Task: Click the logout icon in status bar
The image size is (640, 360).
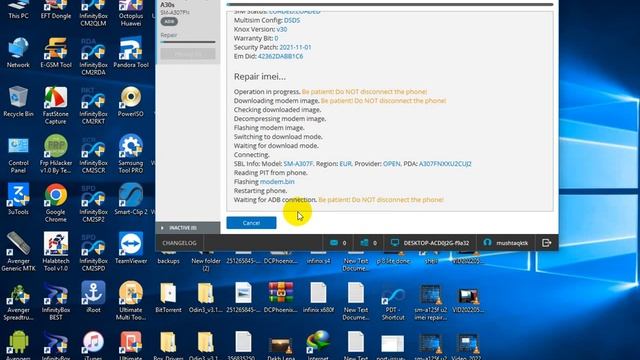Action: pyautogui.click(x=547, y=243)
